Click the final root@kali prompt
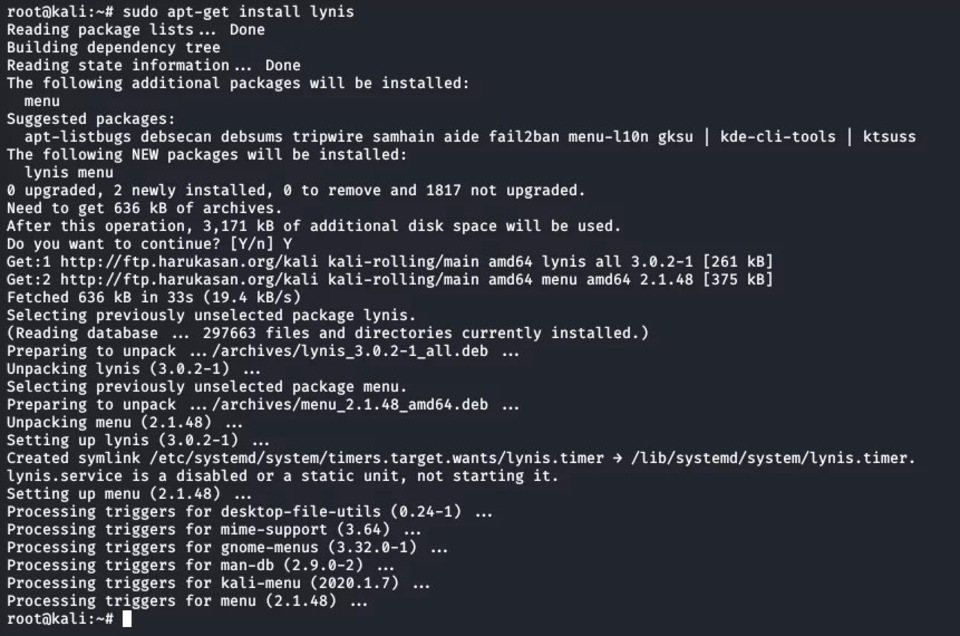This screenshot has width=960, height=636. pyautogui.click(x=60, y=619)
